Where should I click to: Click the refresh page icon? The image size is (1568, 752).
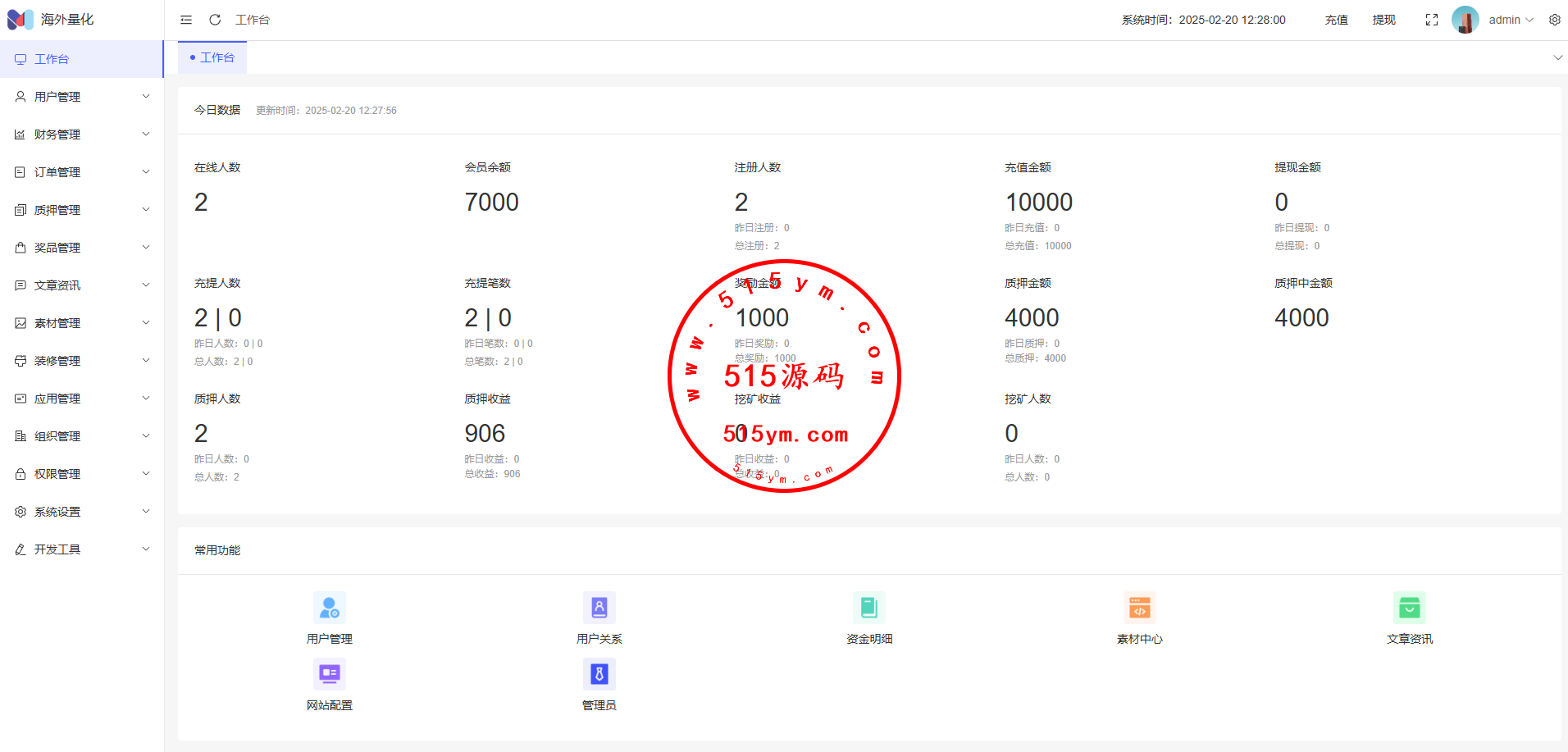pyautogui.click(x=215, y=20)
